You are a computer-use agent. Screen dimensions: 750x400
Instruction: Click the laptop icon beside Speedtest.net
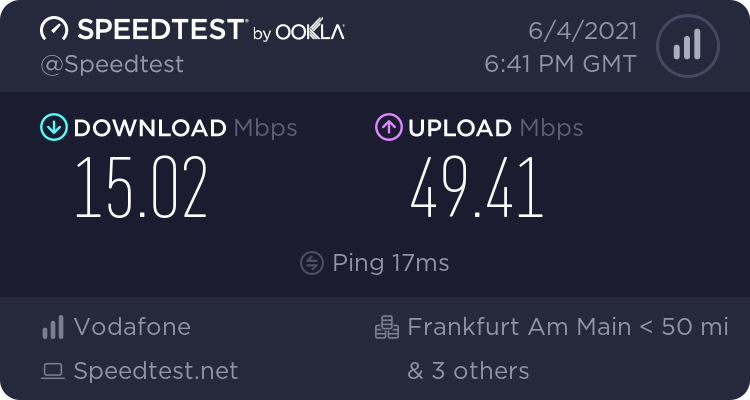pos(53,372)
